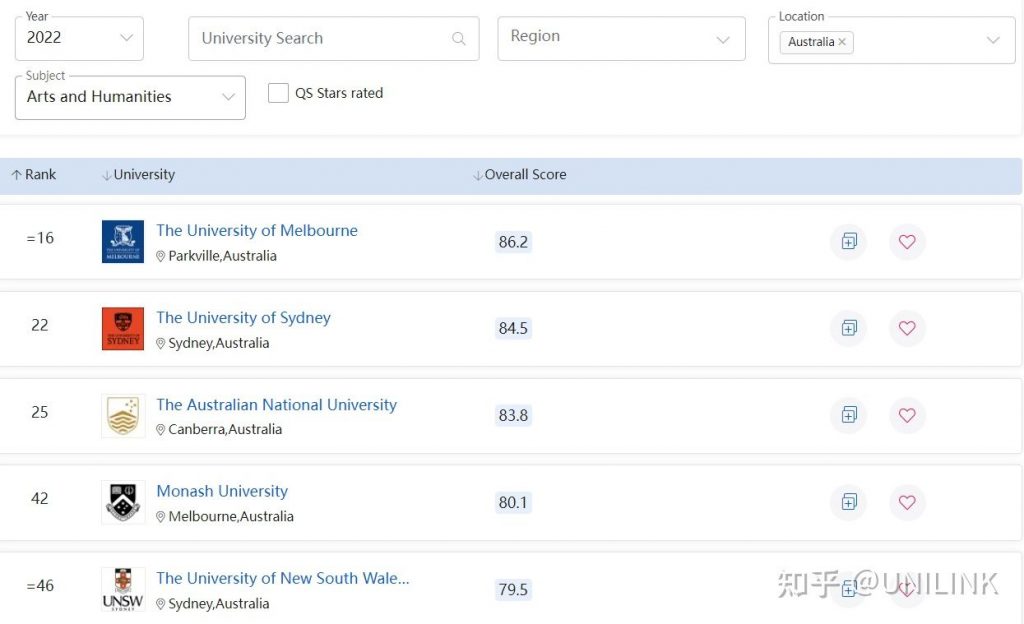This screenshot has height=624, width=1024.
Task: Favorite University of Melbourne with heart icon
Action: [x=907, y=242]
